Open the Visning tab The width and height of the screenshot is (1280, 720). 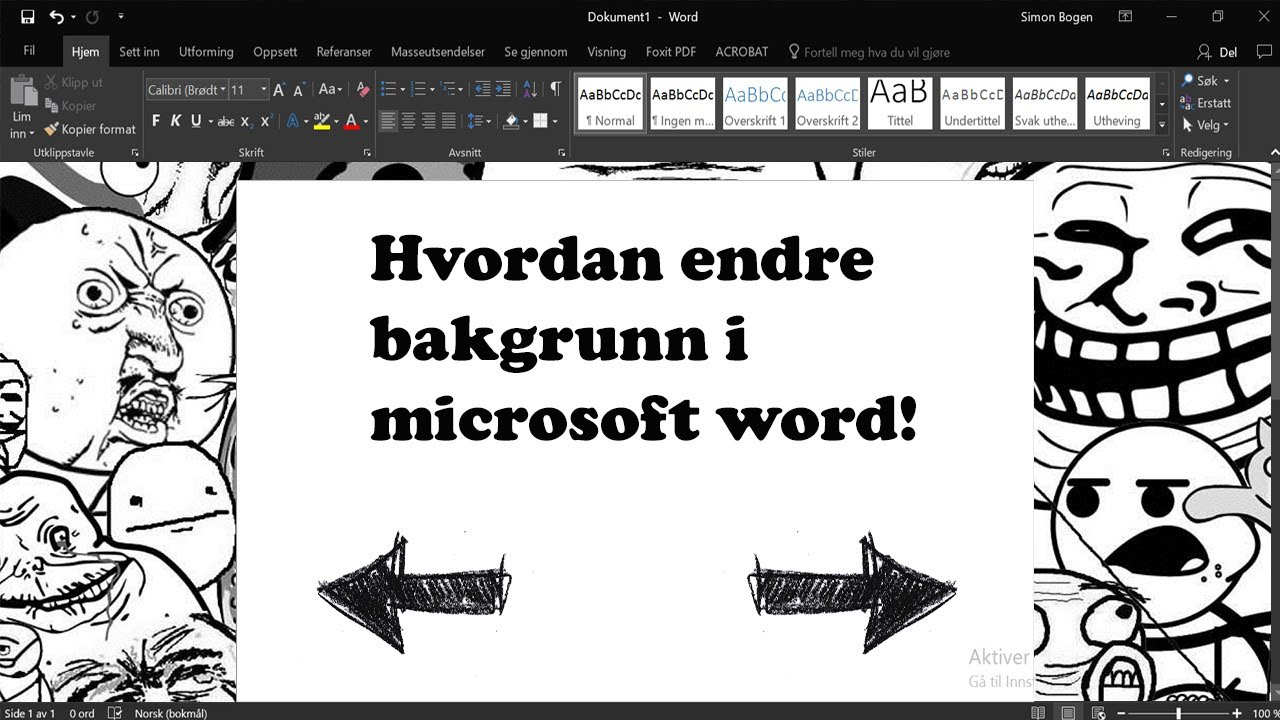[x=606, y=52]
